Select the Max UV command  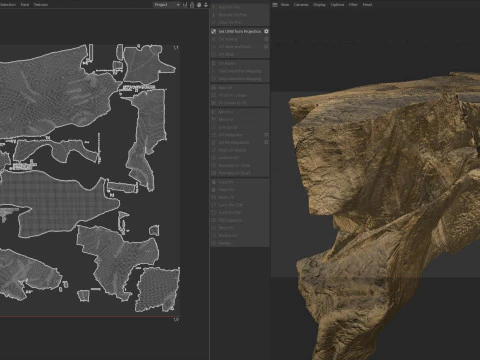click(240, 87)
